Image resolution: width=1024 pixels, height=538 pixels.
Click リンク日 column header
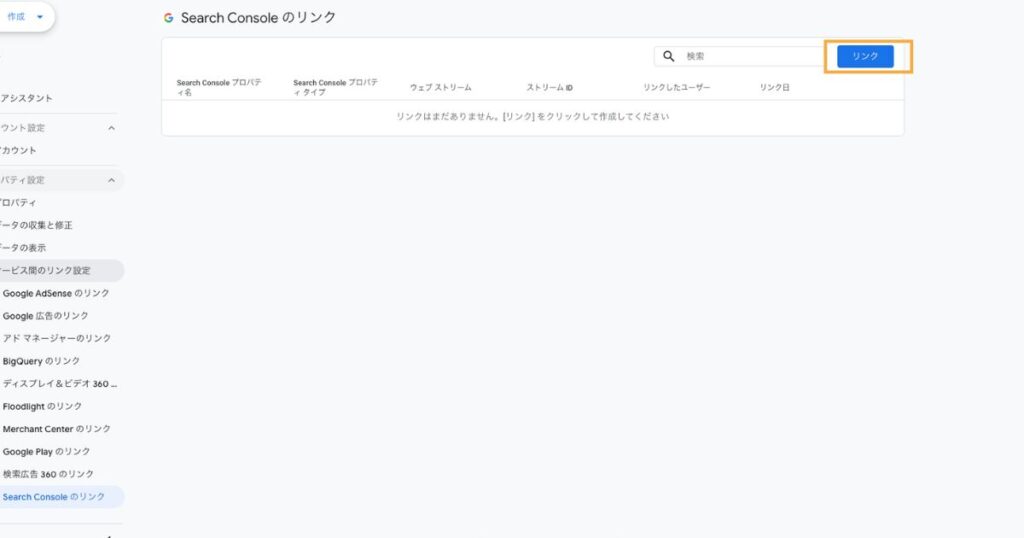point(775,87)
